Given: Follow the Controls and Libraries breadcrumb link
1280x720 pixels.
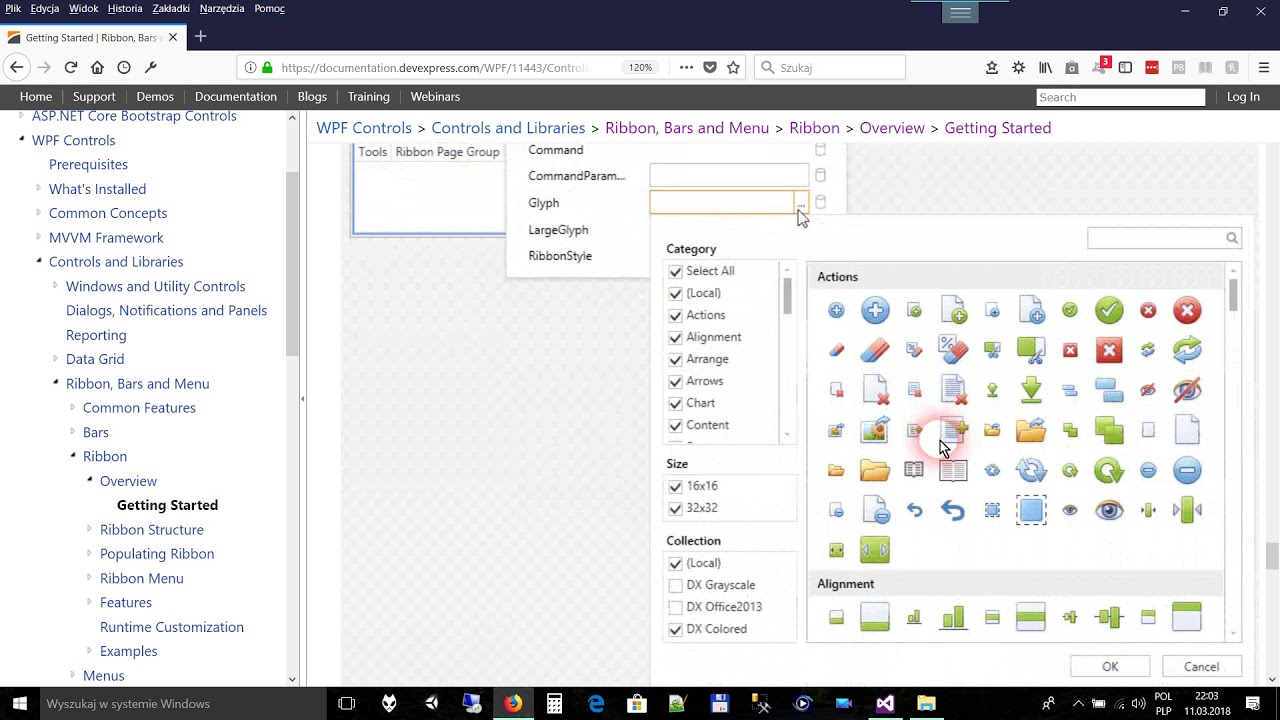Looking at the screenshot, I should pos(508,128).
